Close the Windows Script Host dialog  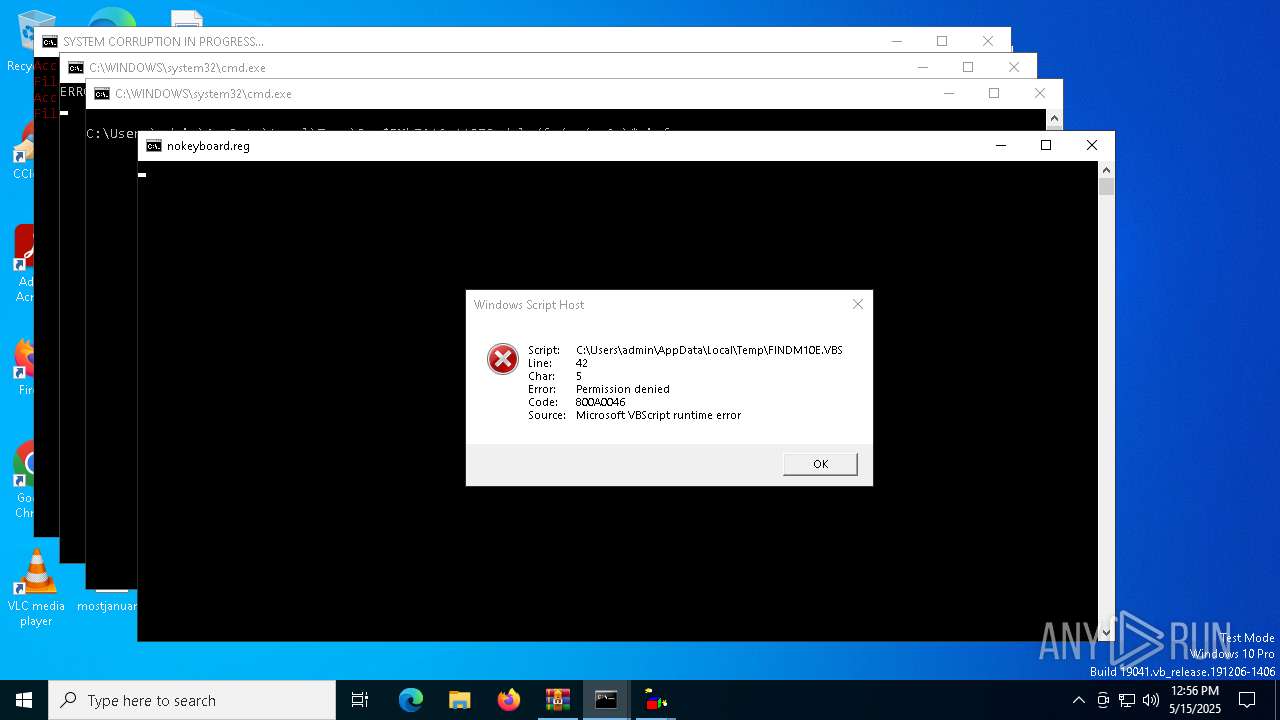coord(857,304)
